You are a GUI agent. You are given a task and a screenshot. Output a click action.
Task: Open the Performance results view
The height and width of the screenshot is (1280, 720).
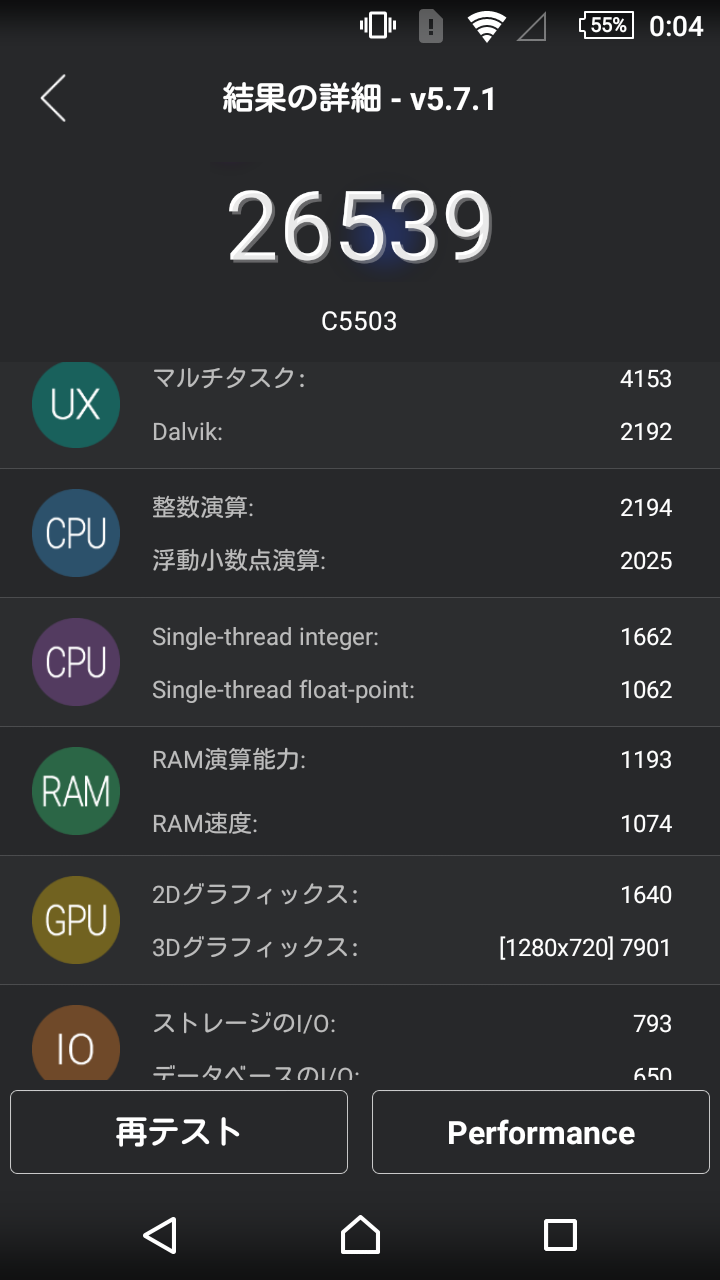(x=540, y=1131)
